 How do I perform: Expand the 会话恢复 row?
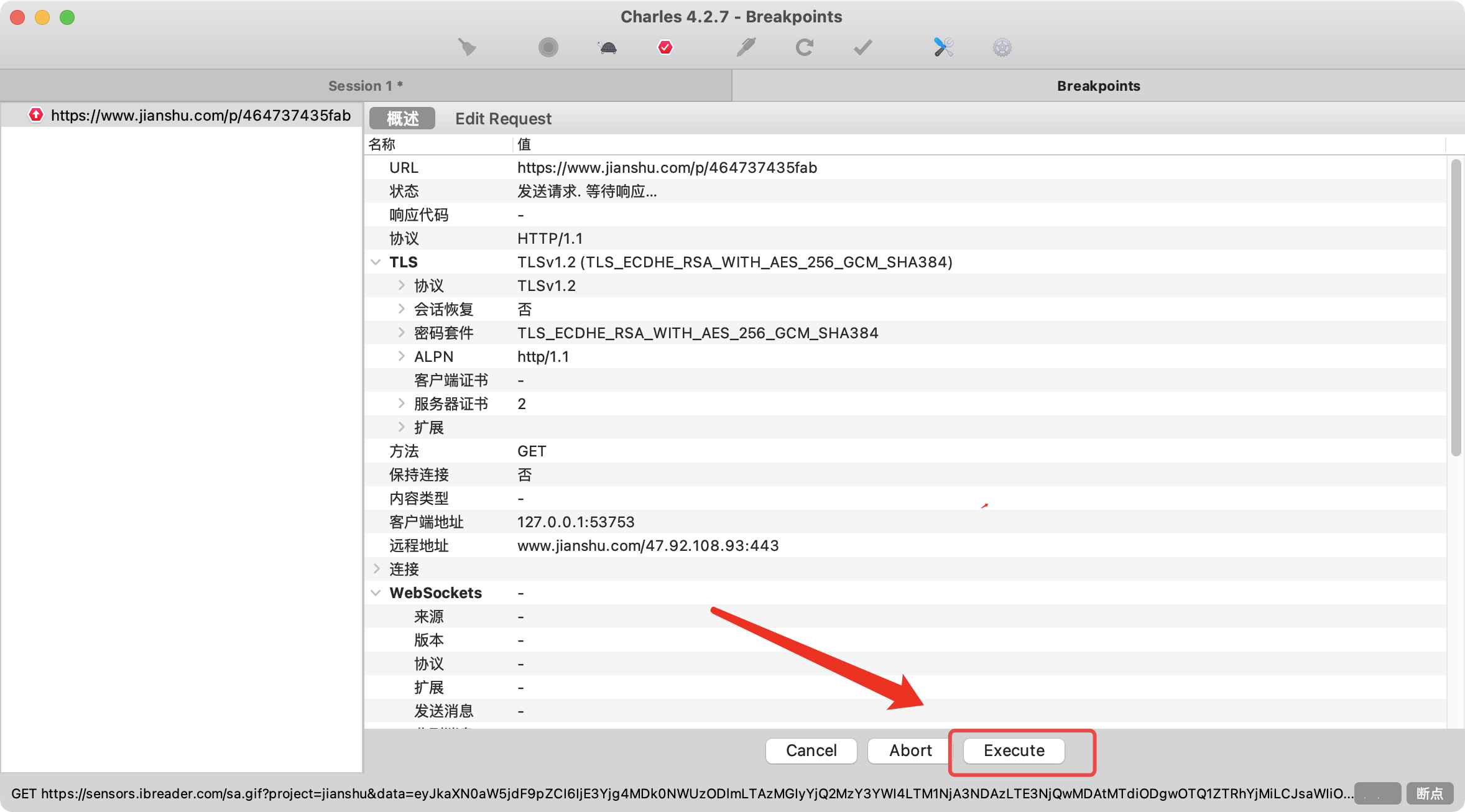click(x=401, y=309)
